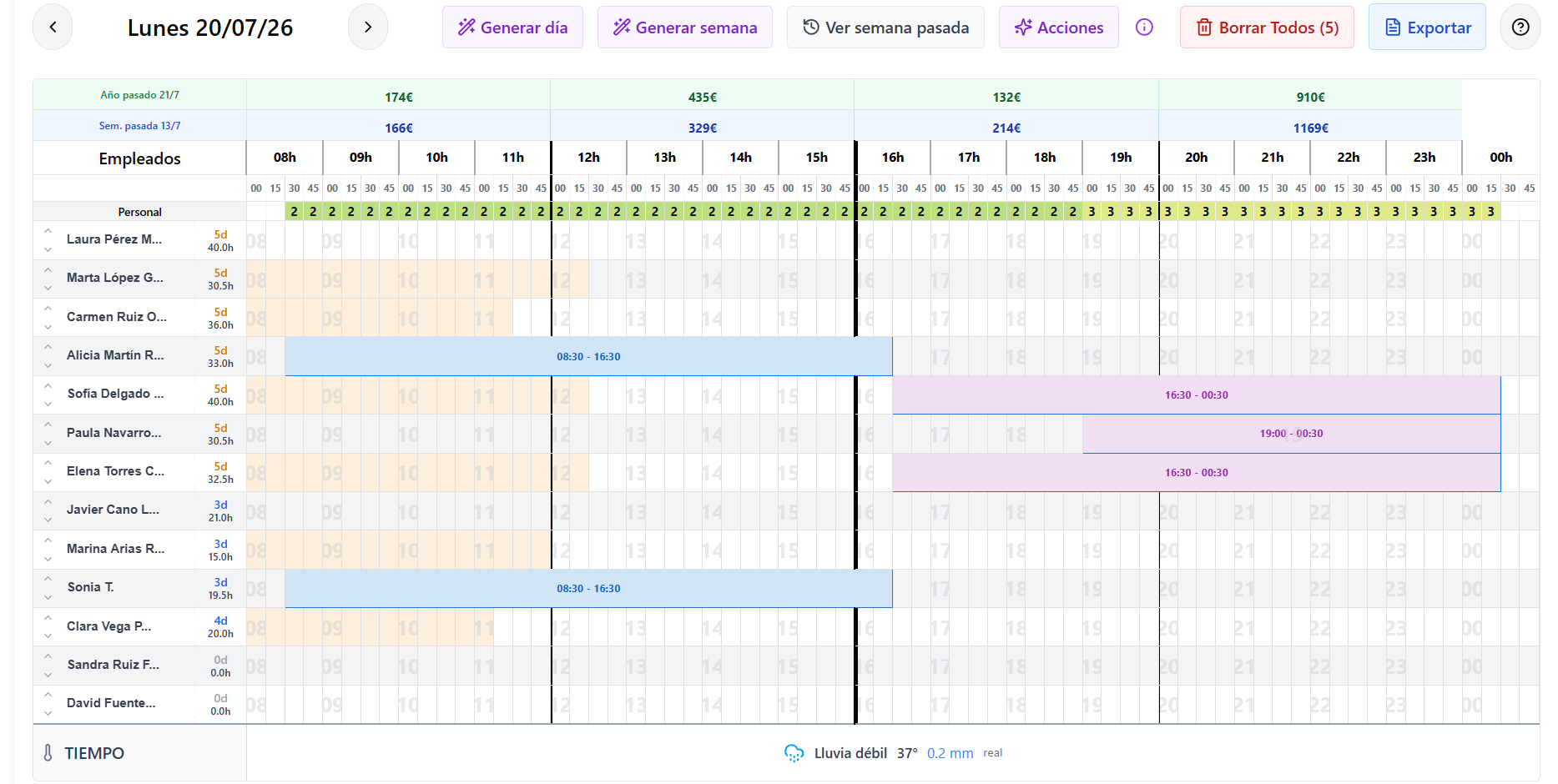Go to the next day arrow
This screenshot has height=784, width=1558.
[368, 28]
